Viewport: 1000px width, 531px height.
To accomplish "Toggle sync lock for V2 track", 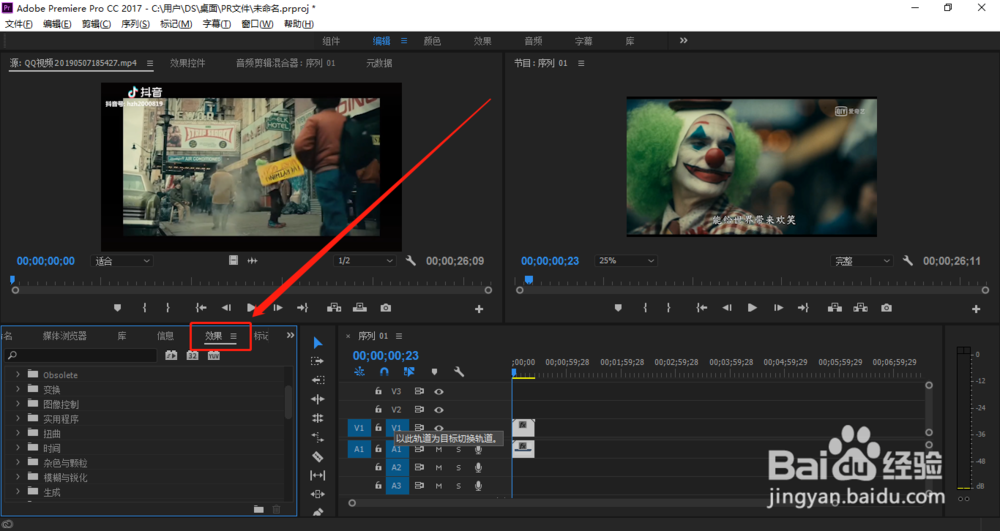I will point(419,410).
